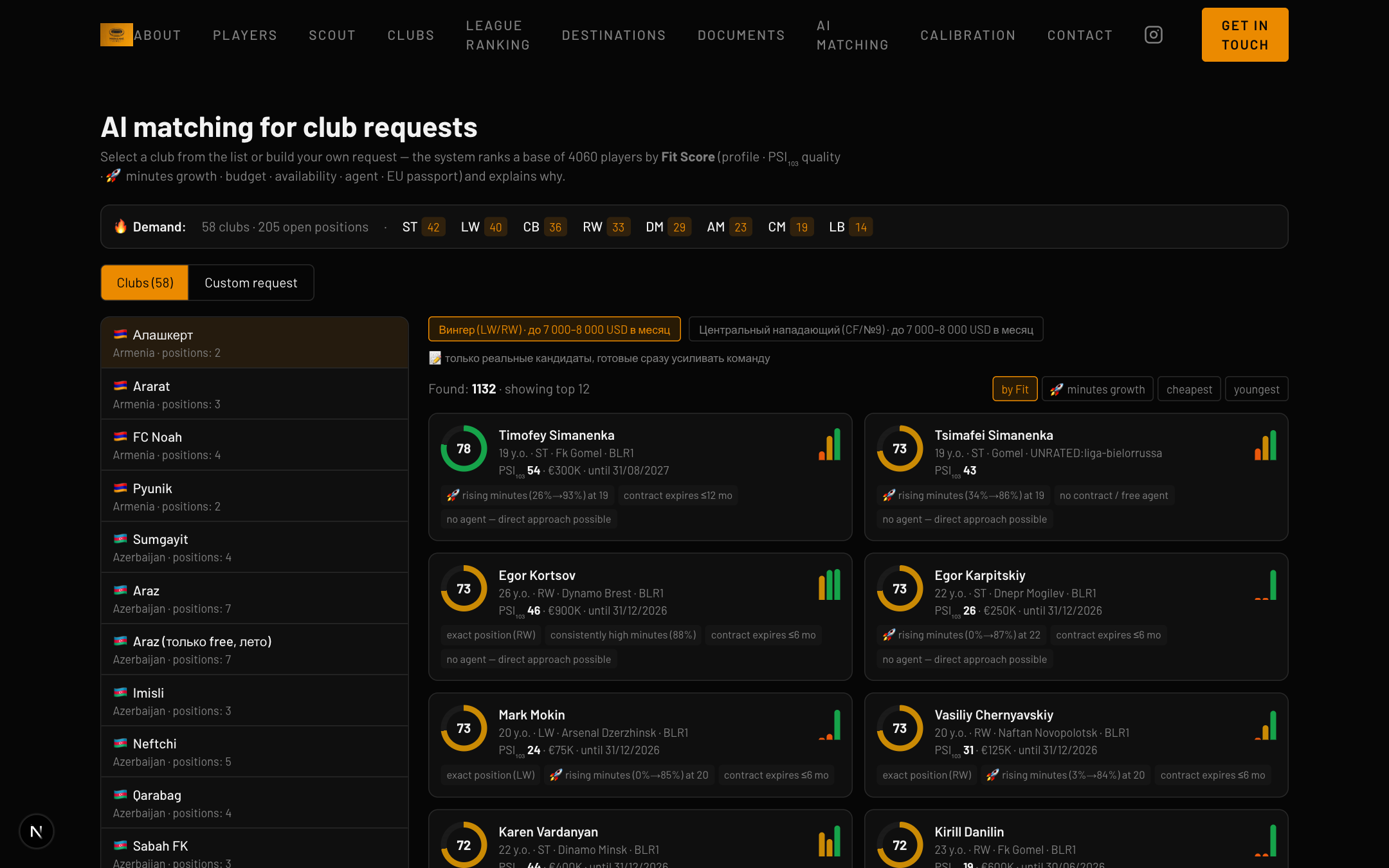Click the Get In Touch button
This screenshot has width=1389, height=868.
coord(1245,35)
